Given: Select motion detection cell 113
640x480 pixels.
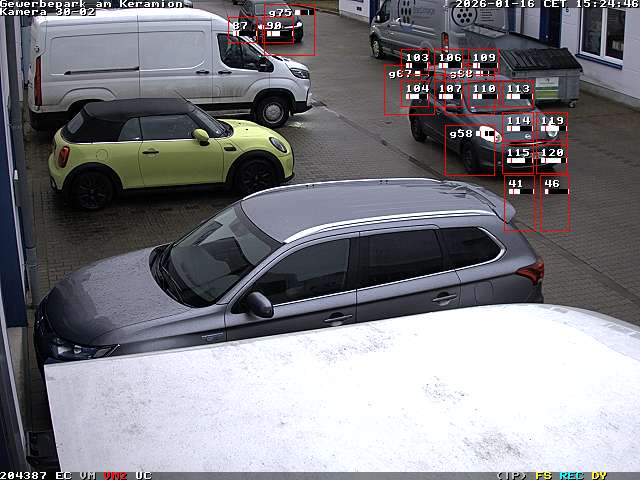Looking at the screenshot, I should click(x=517, y=94).
